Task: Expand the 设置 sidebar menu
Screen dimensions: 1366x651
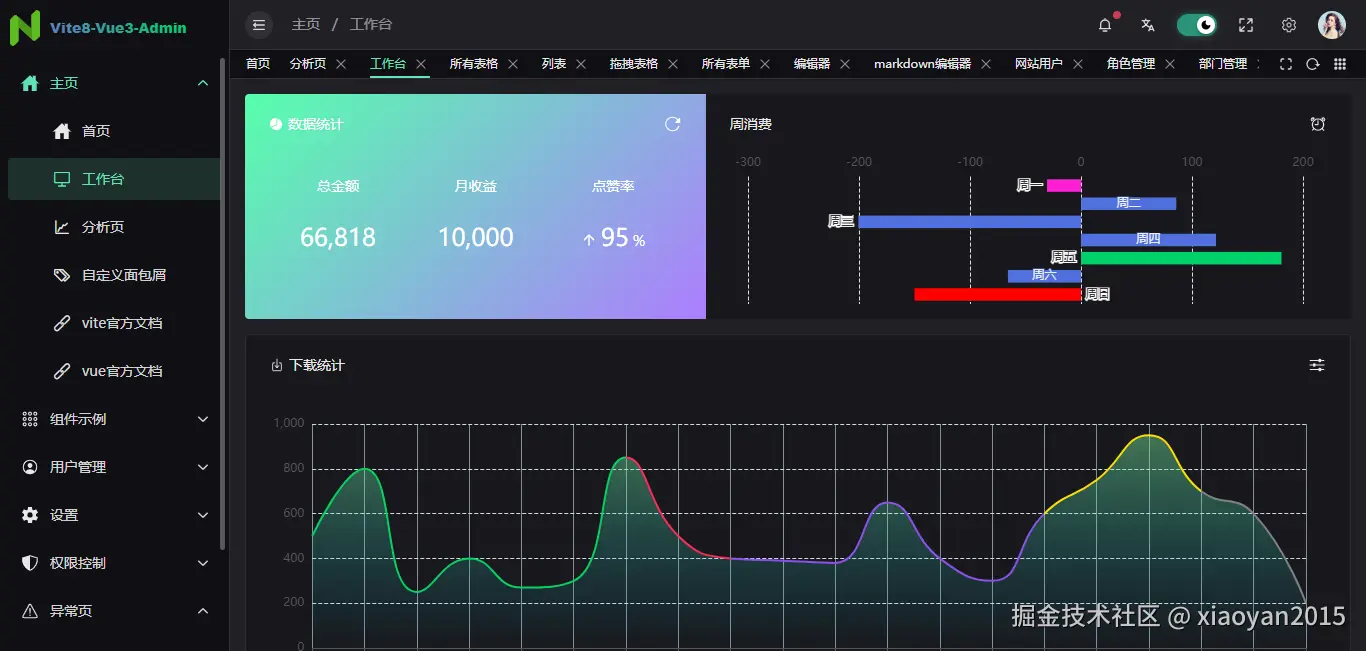Action: point(114,515)
